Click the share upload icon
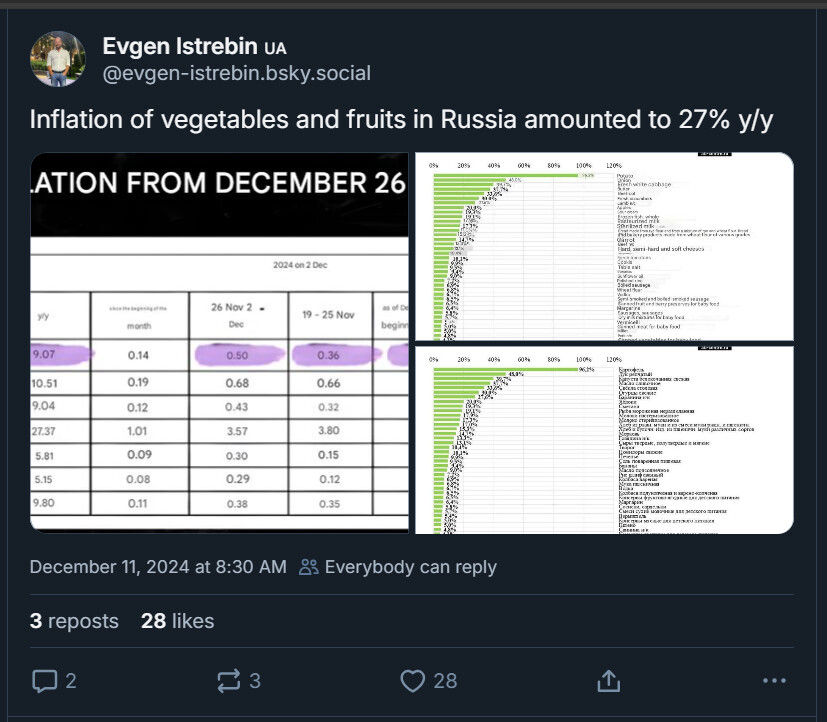Viewport: 827px width, 722px height. click(608, 681)
